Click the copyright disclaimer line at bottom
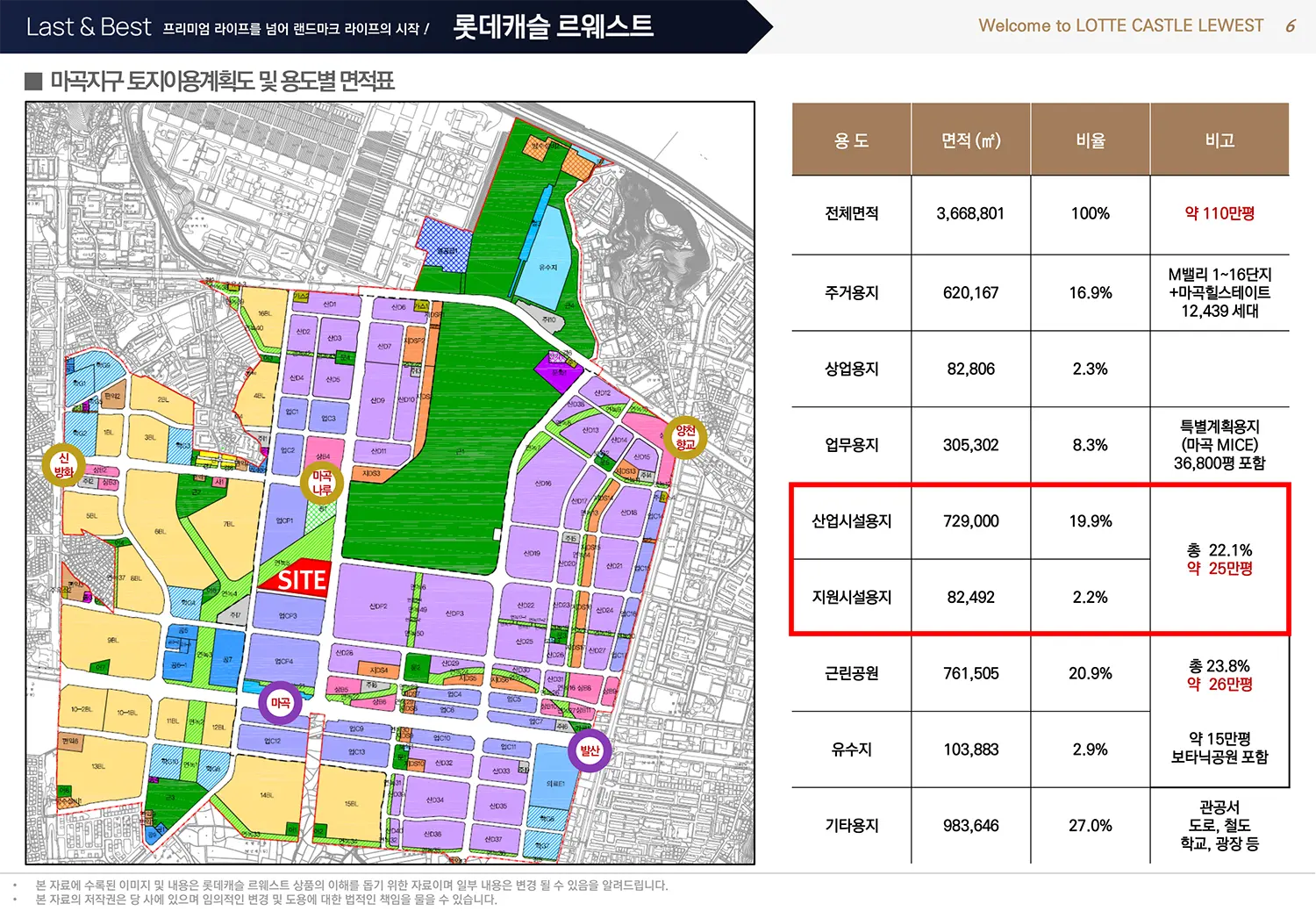 (x=266, y=900)
